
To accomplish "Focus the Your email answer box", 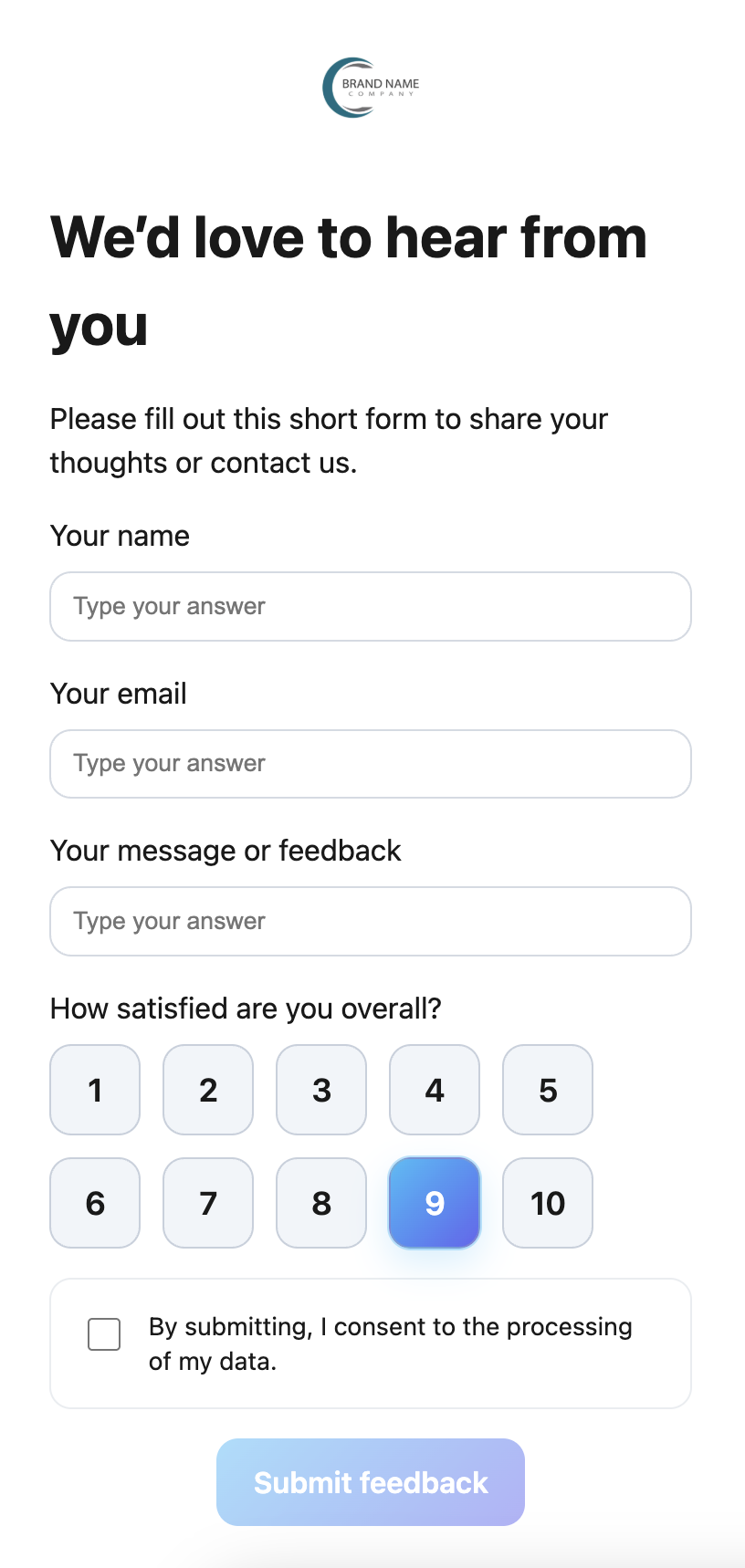I will click(370, 763).
